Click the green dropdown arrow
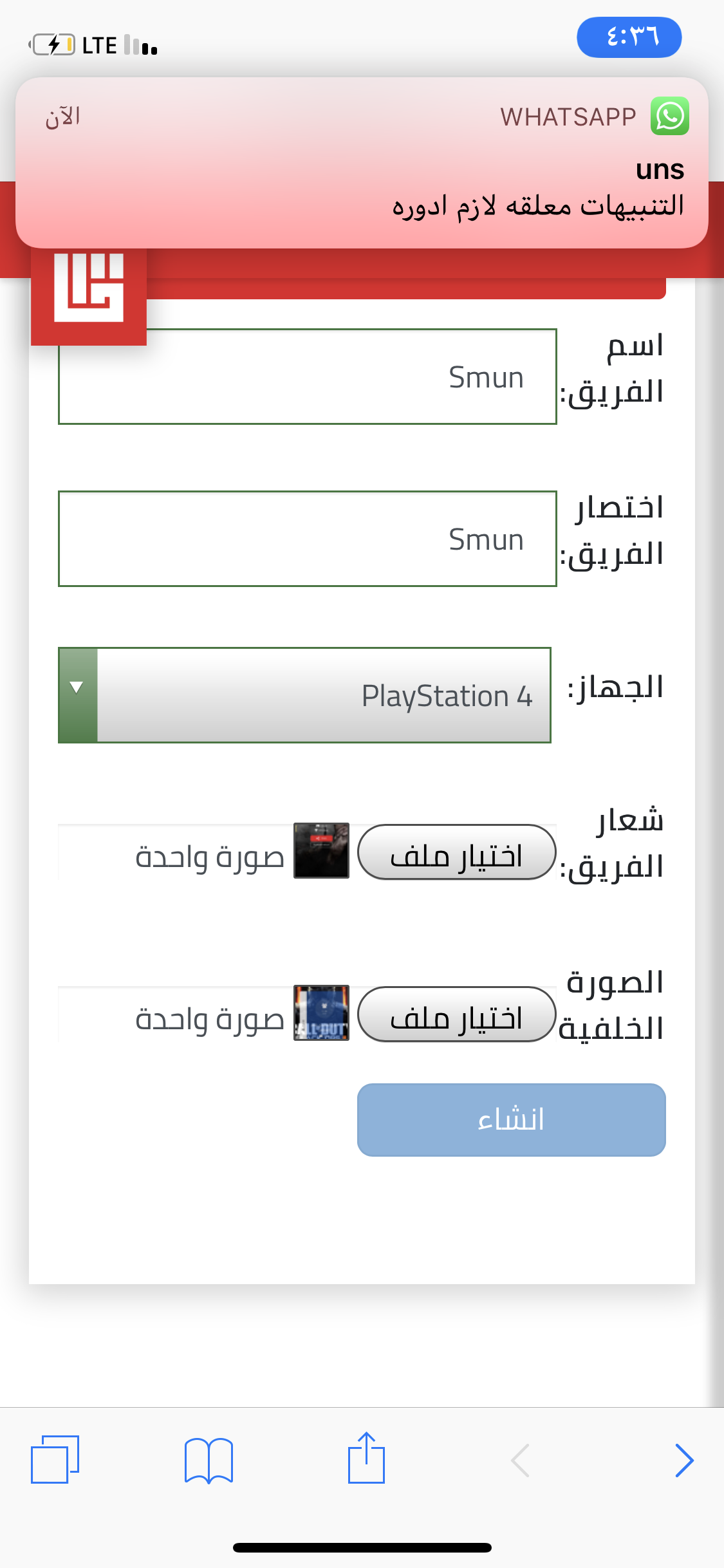 pos(77,695)
